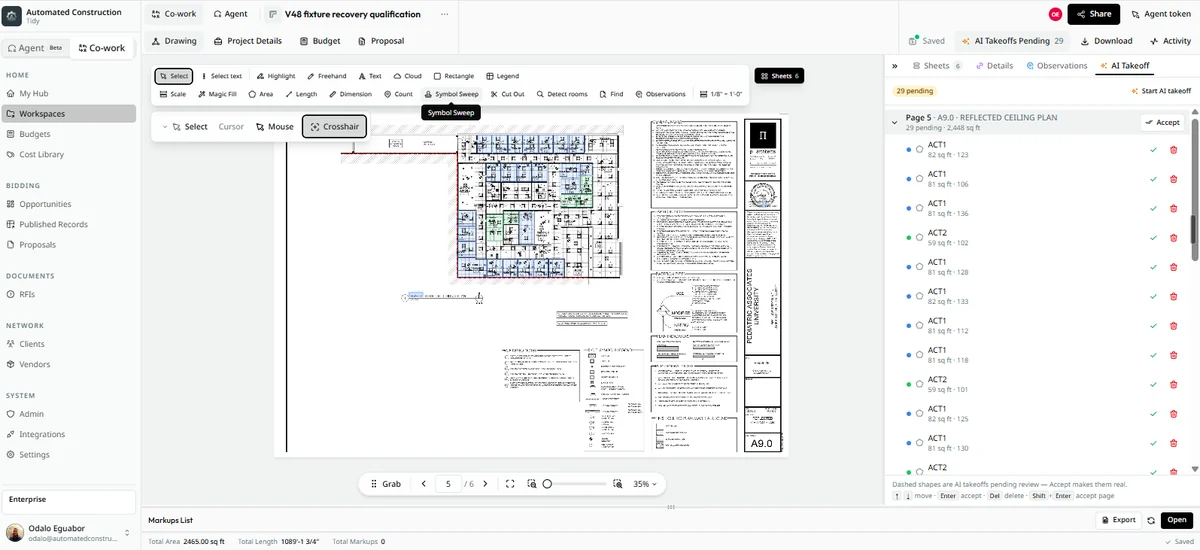Delete the ACT1 82 sq ft · 123 takeoff
This screenshot has height=550, width=1200.
[x=1173, y=150]
